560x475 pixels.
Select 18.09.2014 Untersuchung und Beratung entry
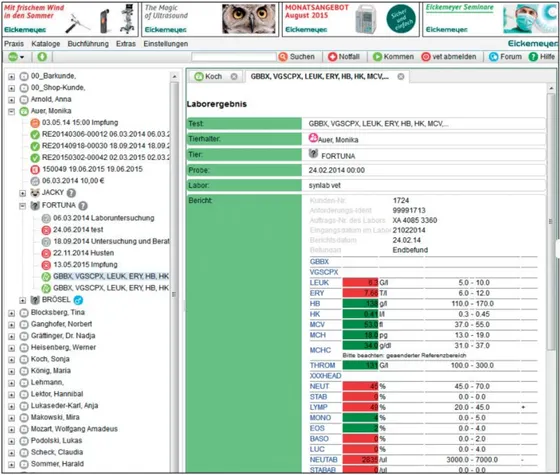(111, 241)
